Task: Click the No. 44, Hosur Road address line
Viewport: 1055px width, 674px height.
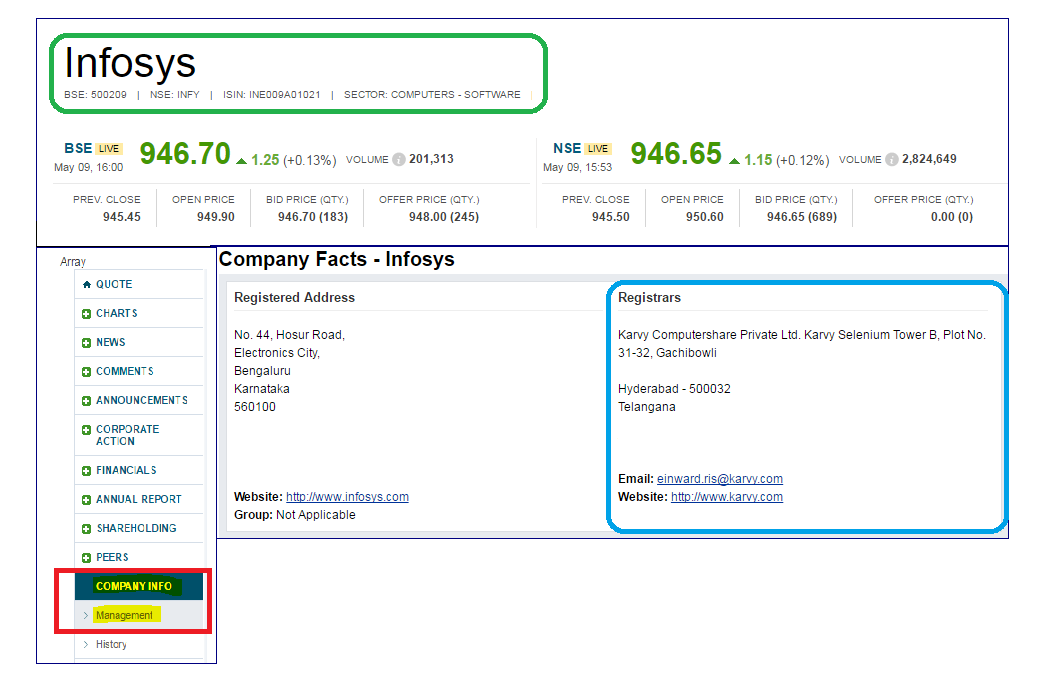Action: point(289,335)
